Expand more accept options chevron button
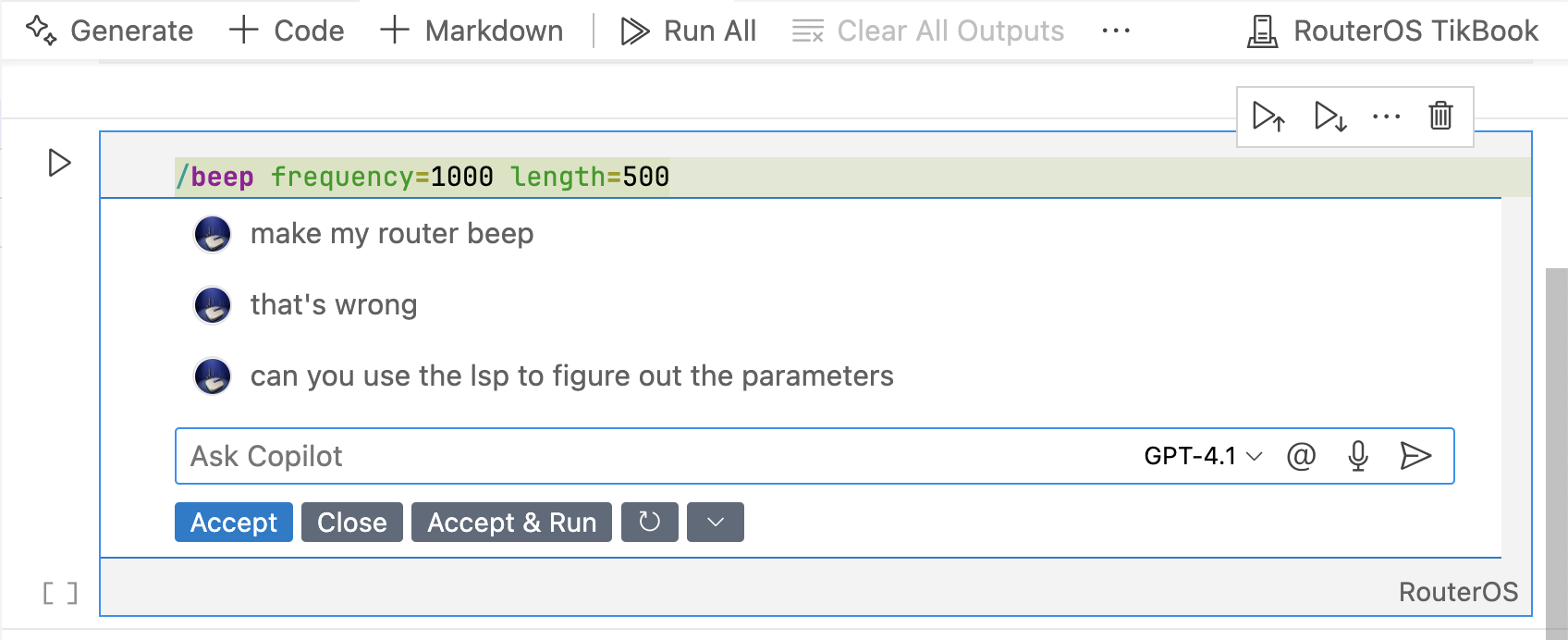Screen dimensions: 1568x640 (x=716, y=523)
